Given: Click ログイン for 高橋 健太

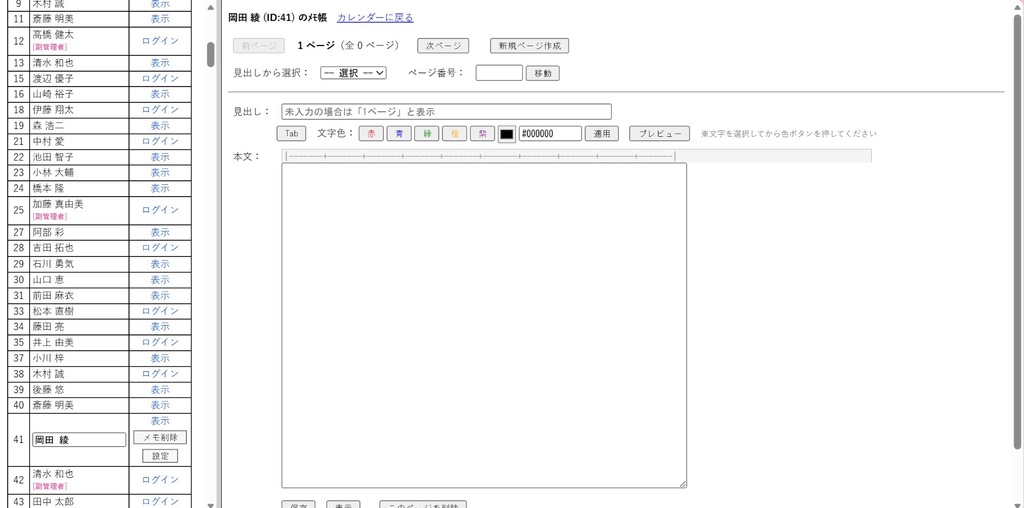Looking at the screenshot, I should click(160, 40).
